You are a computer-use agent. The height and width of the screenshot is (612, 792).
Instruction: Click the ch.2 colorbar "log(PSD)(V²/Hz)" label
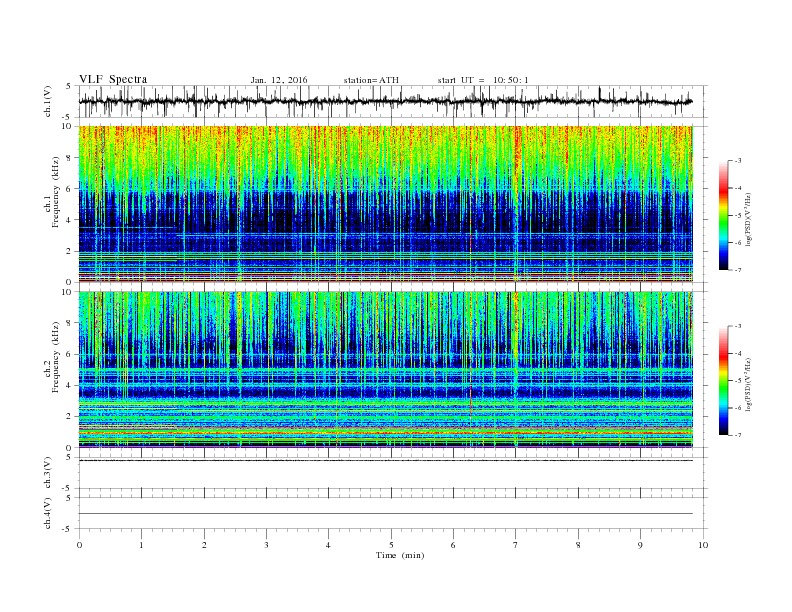coord(749,386)
